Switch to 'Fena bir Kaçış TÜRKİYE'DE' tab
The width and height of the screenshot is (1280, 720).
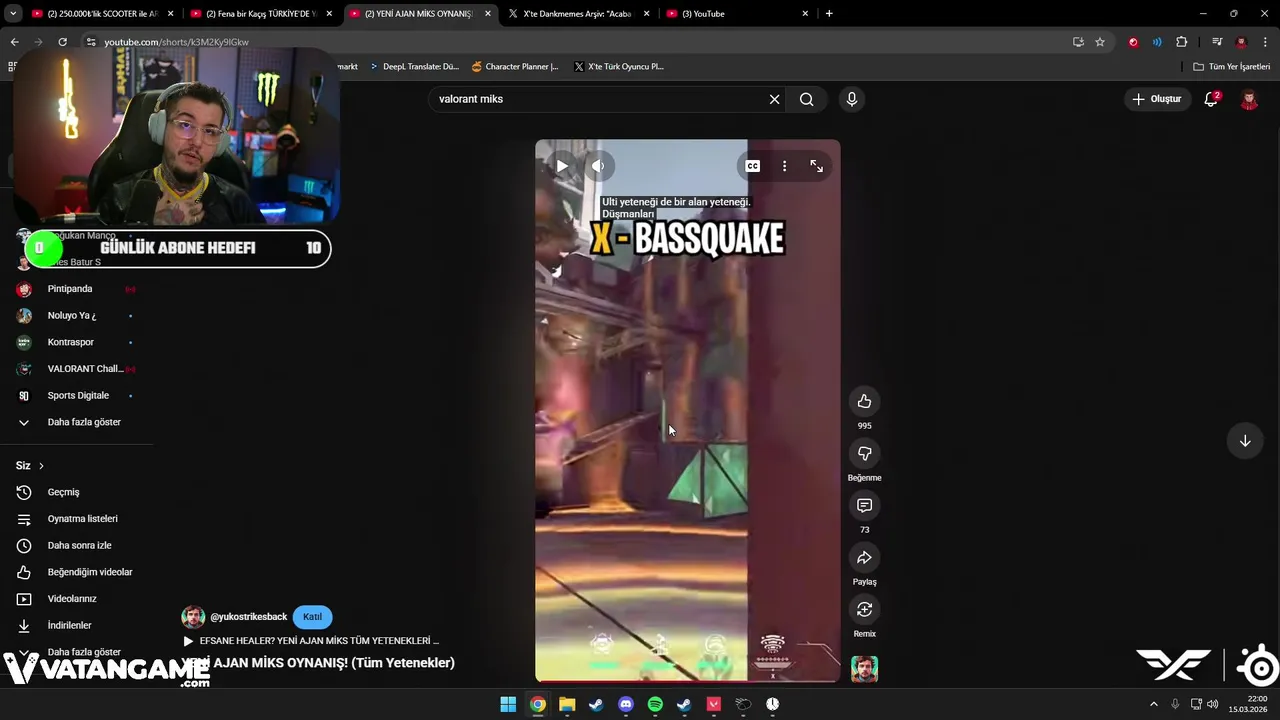pyautogui.click(x=261, y=14)
